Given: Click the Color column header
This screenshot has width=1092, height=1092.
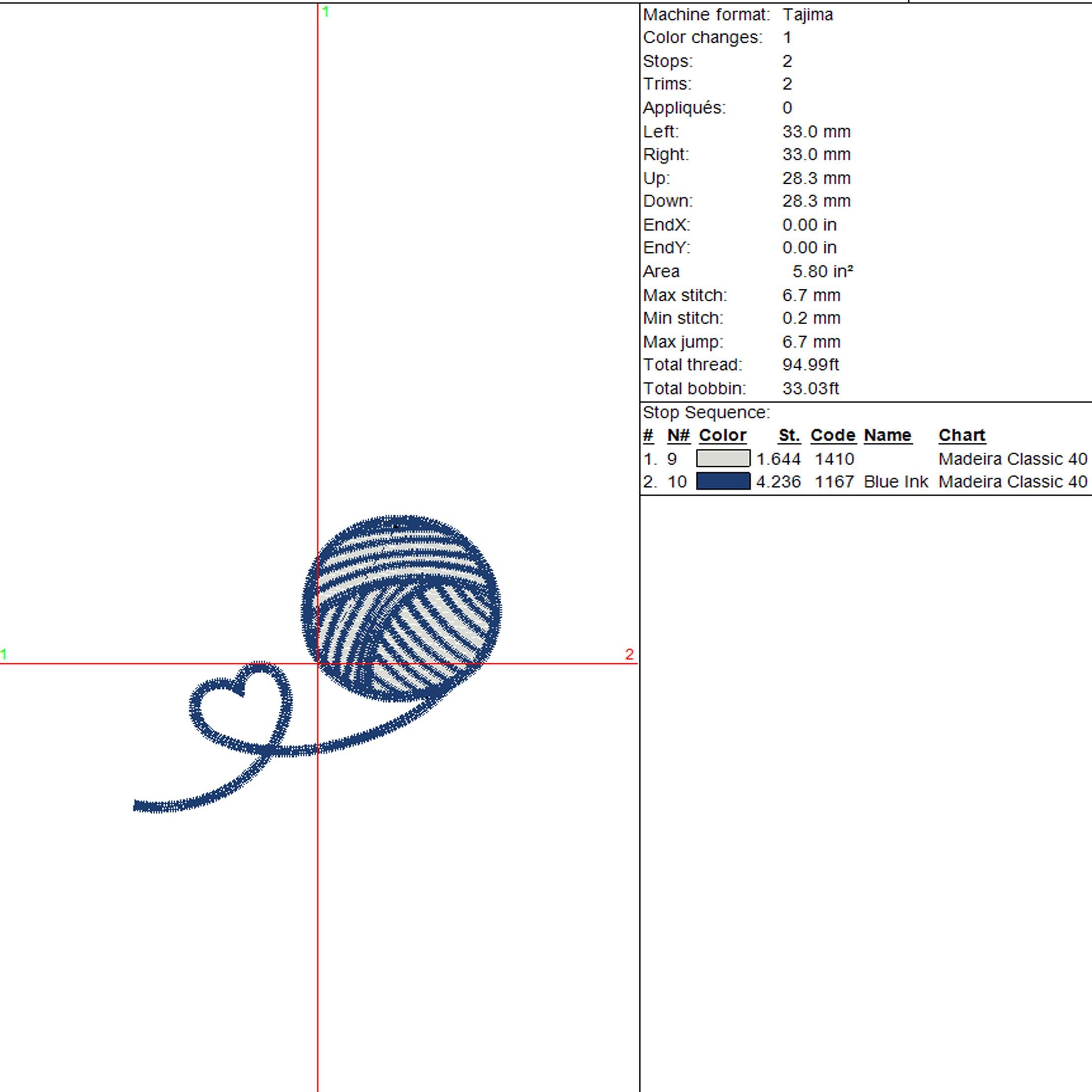Looking at the screenshot, I should click(722, 435).
